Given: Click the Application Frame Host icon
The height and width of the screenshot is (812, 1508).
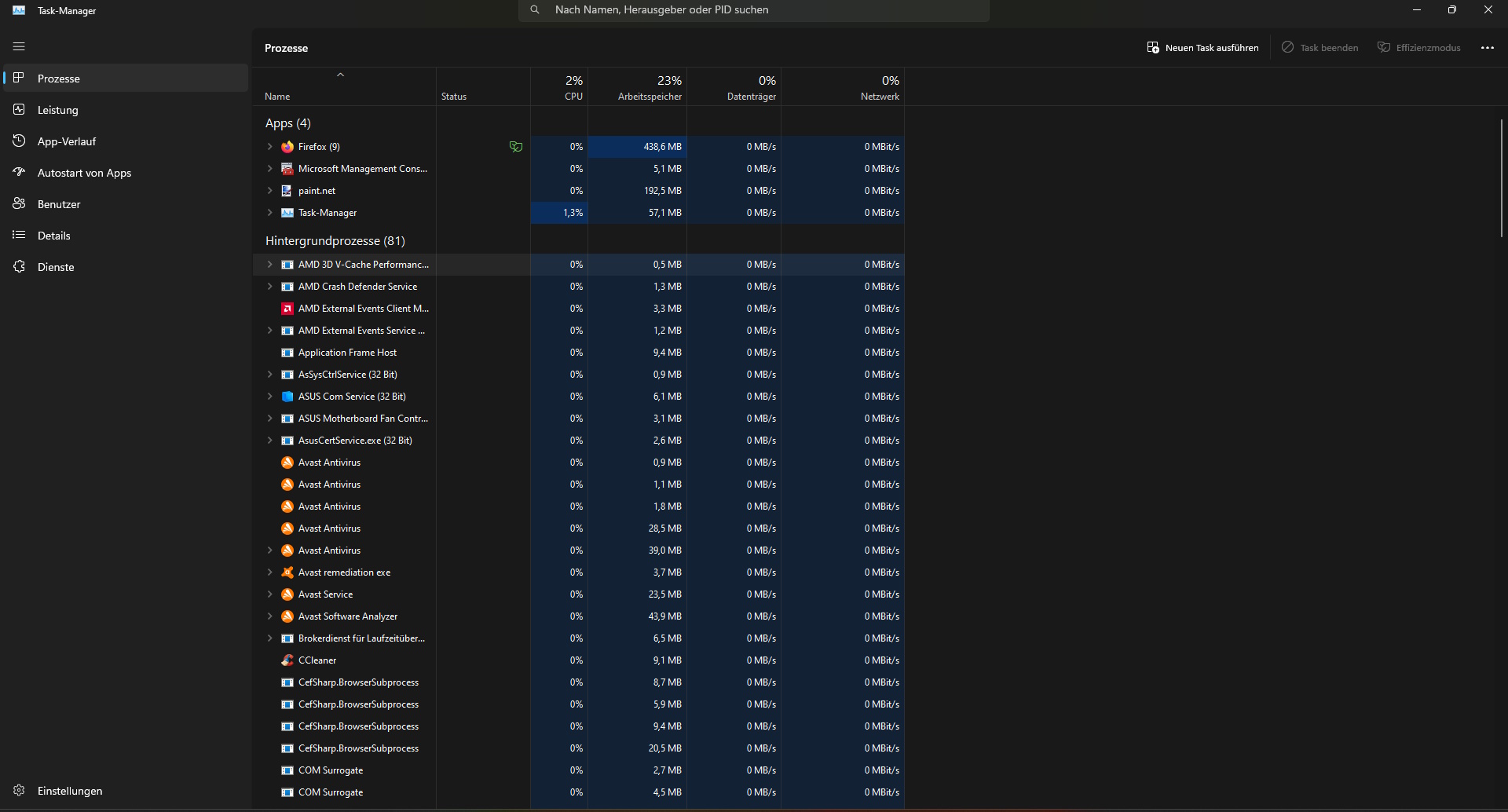Looking at the screenshot, I should (x=287, y=353).
